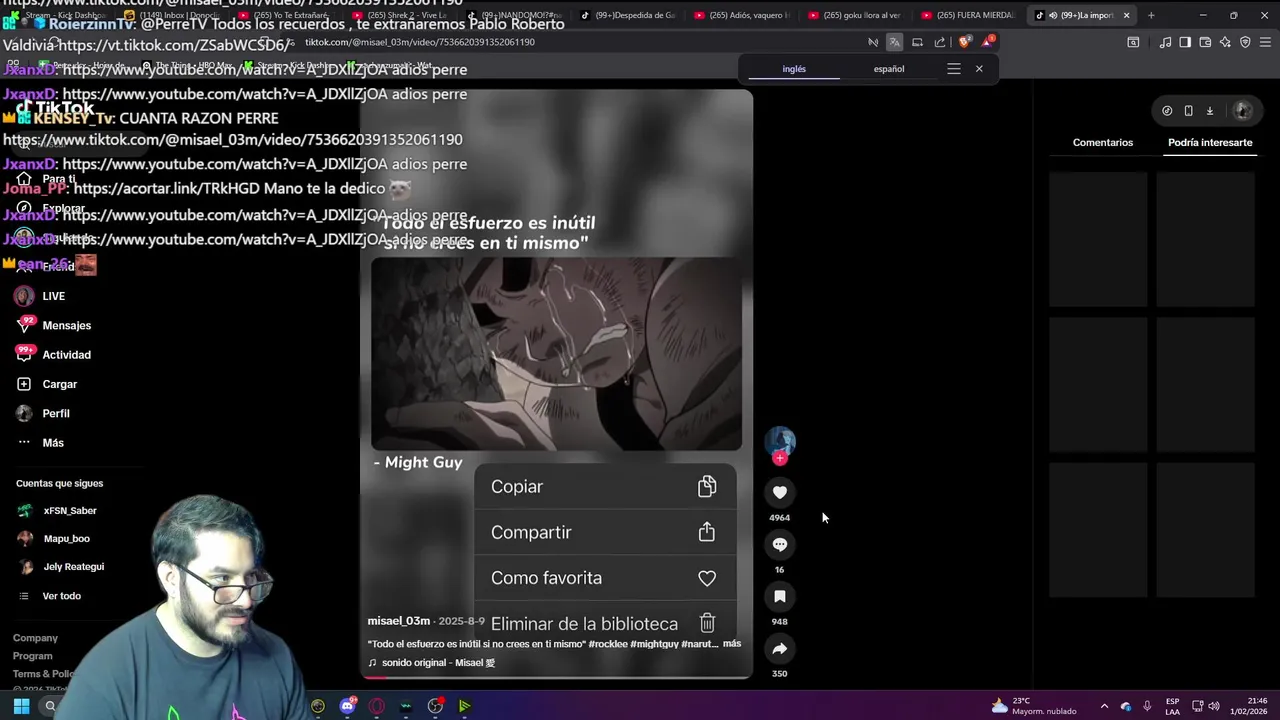Viewport: 1280px width, 720px height.
Task: Click the music playlist icon in browser toolbar
Action: click(x=1166, y=42)
